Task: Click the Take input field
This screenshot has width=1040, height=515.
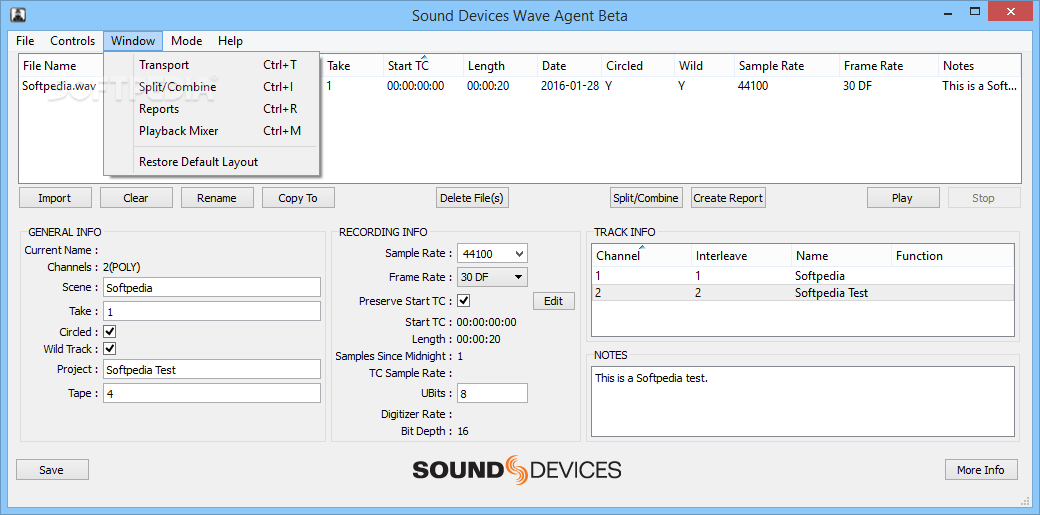Action: 212,311
